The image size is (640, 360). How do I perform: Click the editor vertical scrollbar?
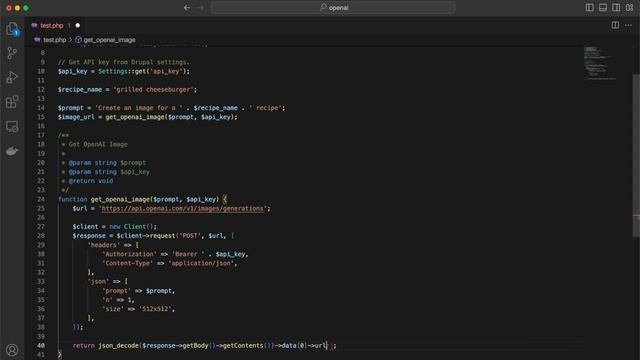[x=636, y=155]
